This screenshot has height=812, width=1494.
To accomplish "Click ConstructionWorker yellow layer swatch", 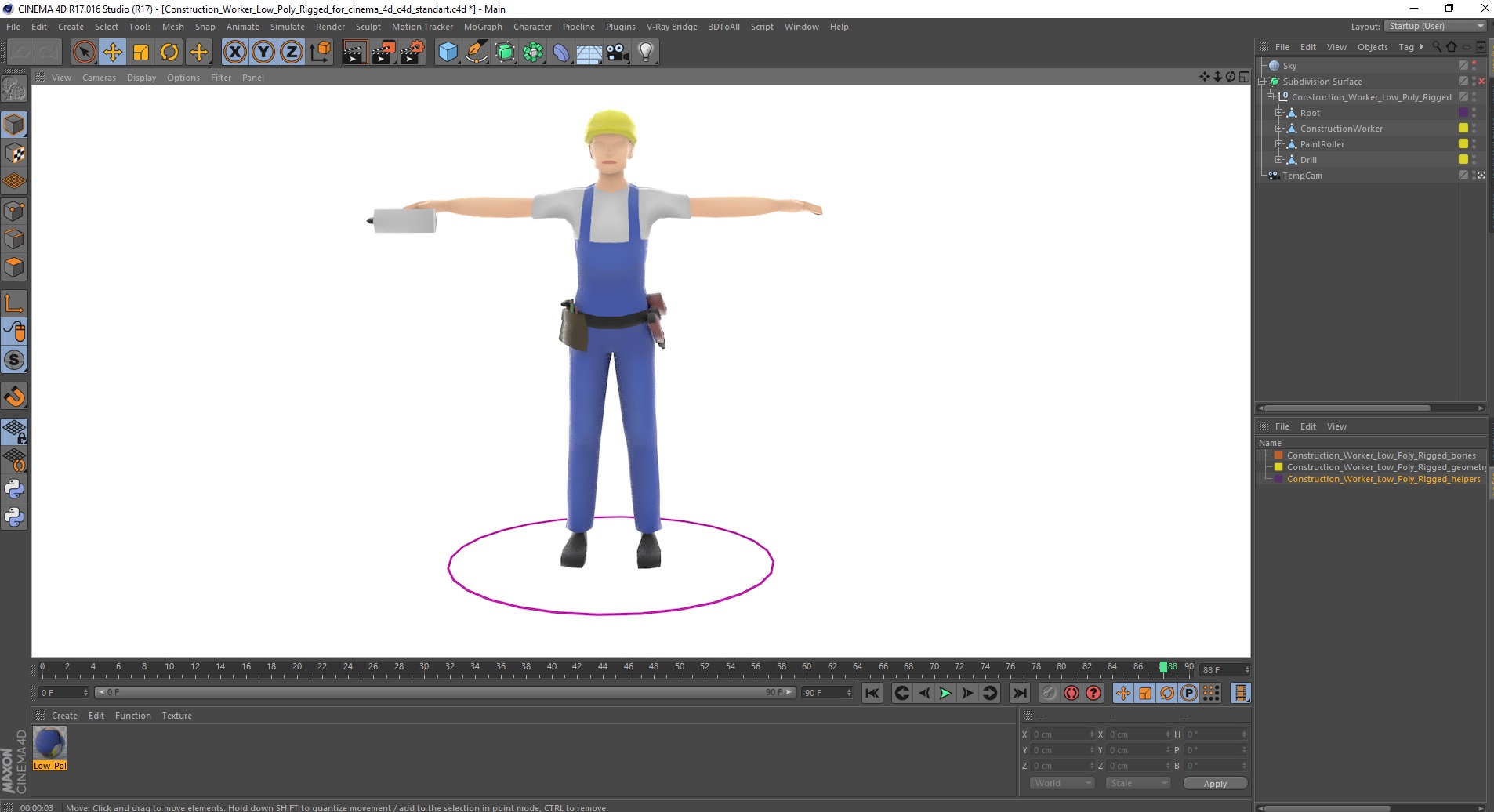I will click(x=1463, y=129).
